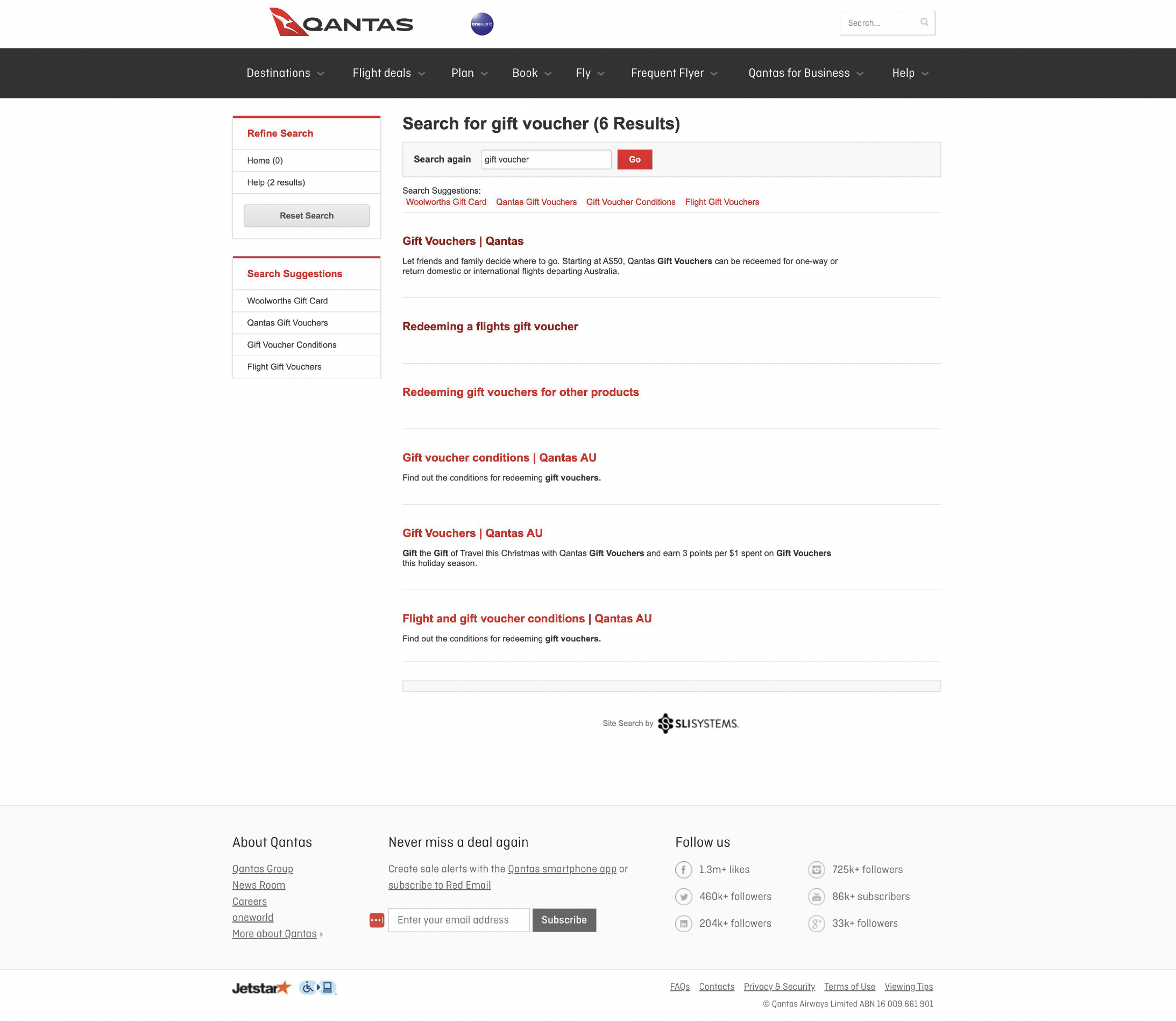Screen dimensions: 1176x1021
Task: Open Redeeming a flights gift voucher result
Action: [x=490, y=327]
